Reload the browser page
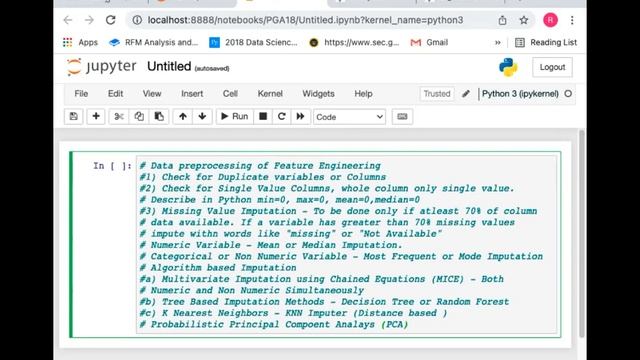The height and width of the screenshot is (360, 640). point(111,20)
